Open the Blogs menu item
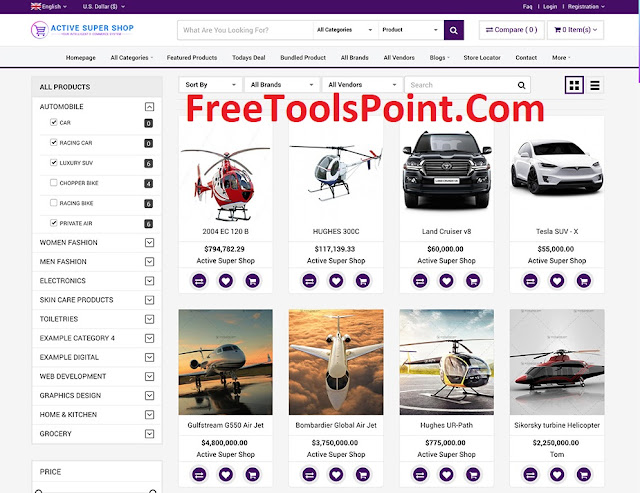 [439, 58]
